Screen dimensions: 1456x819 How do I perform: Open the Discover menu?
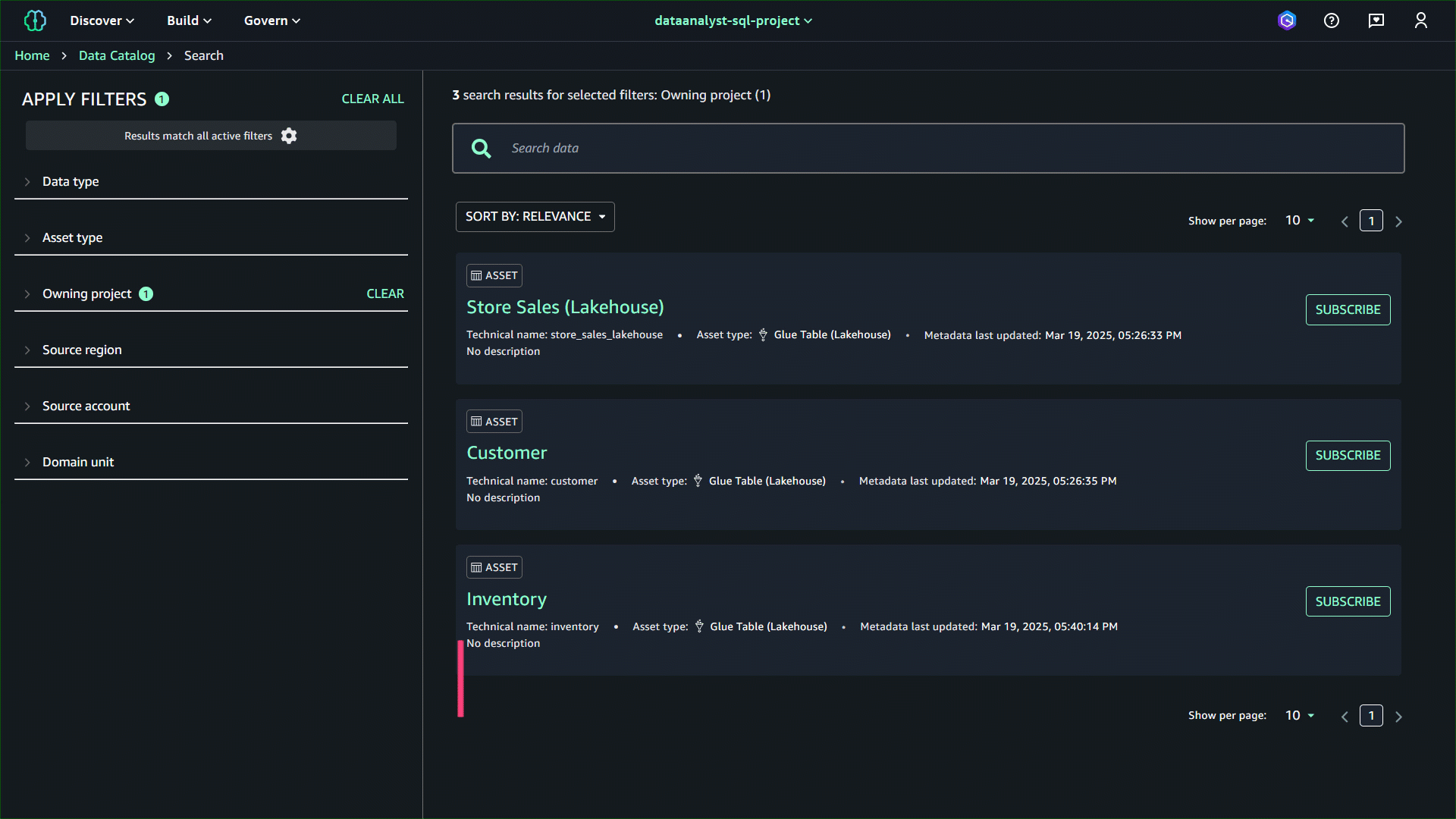[x=102, y=20]
